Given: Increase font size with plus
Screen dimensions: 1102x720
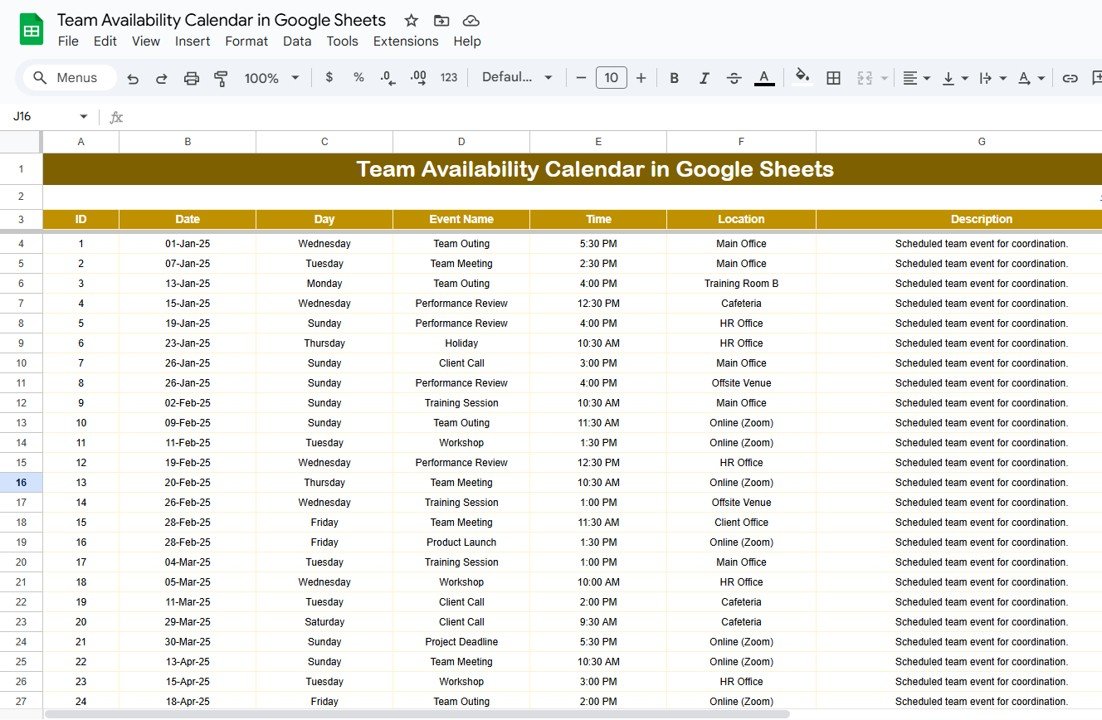Looking at the screenshot, I should pyautogui.click(x=641, y=77).
